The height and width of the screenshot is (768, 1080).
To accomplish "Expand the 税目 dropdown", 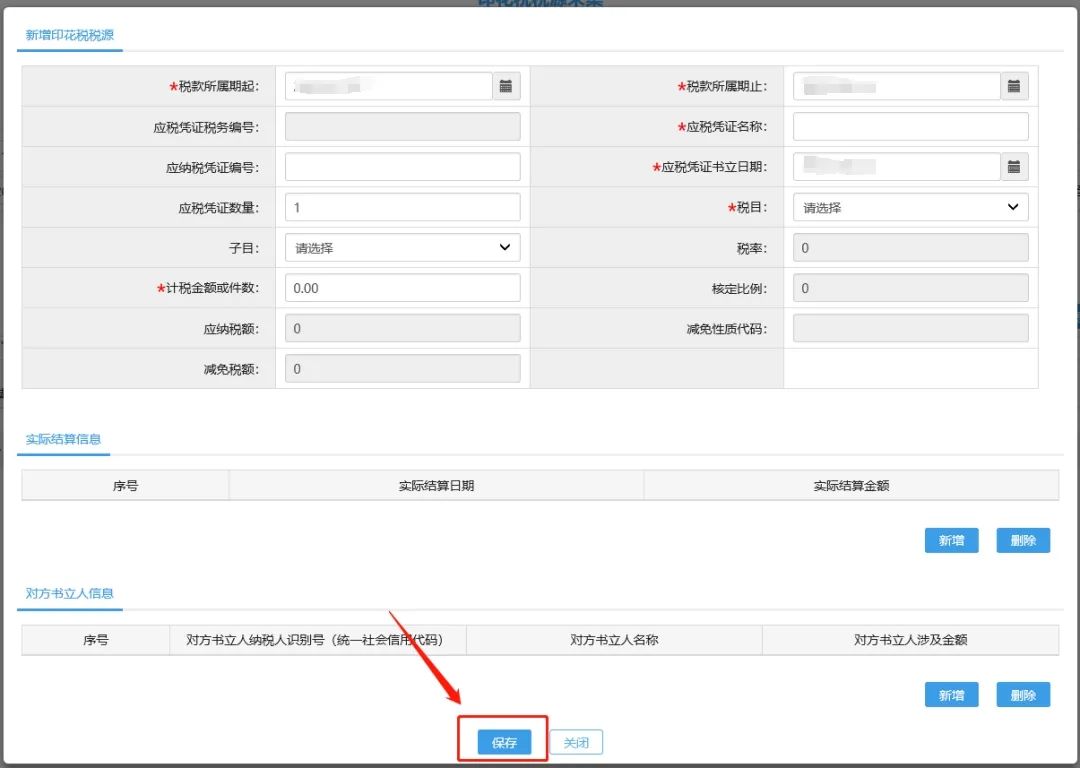I will click(911, 207).
